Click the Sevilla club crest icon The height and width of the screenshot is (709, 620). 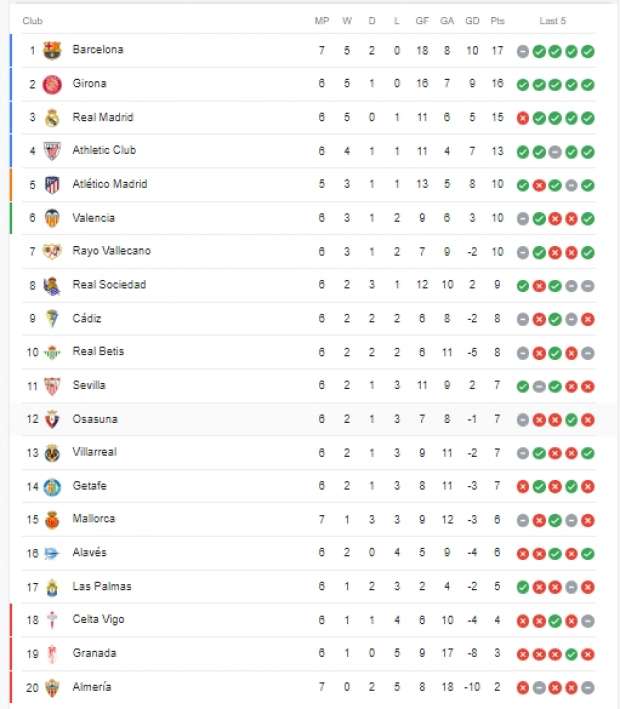(x=52, y=386)
